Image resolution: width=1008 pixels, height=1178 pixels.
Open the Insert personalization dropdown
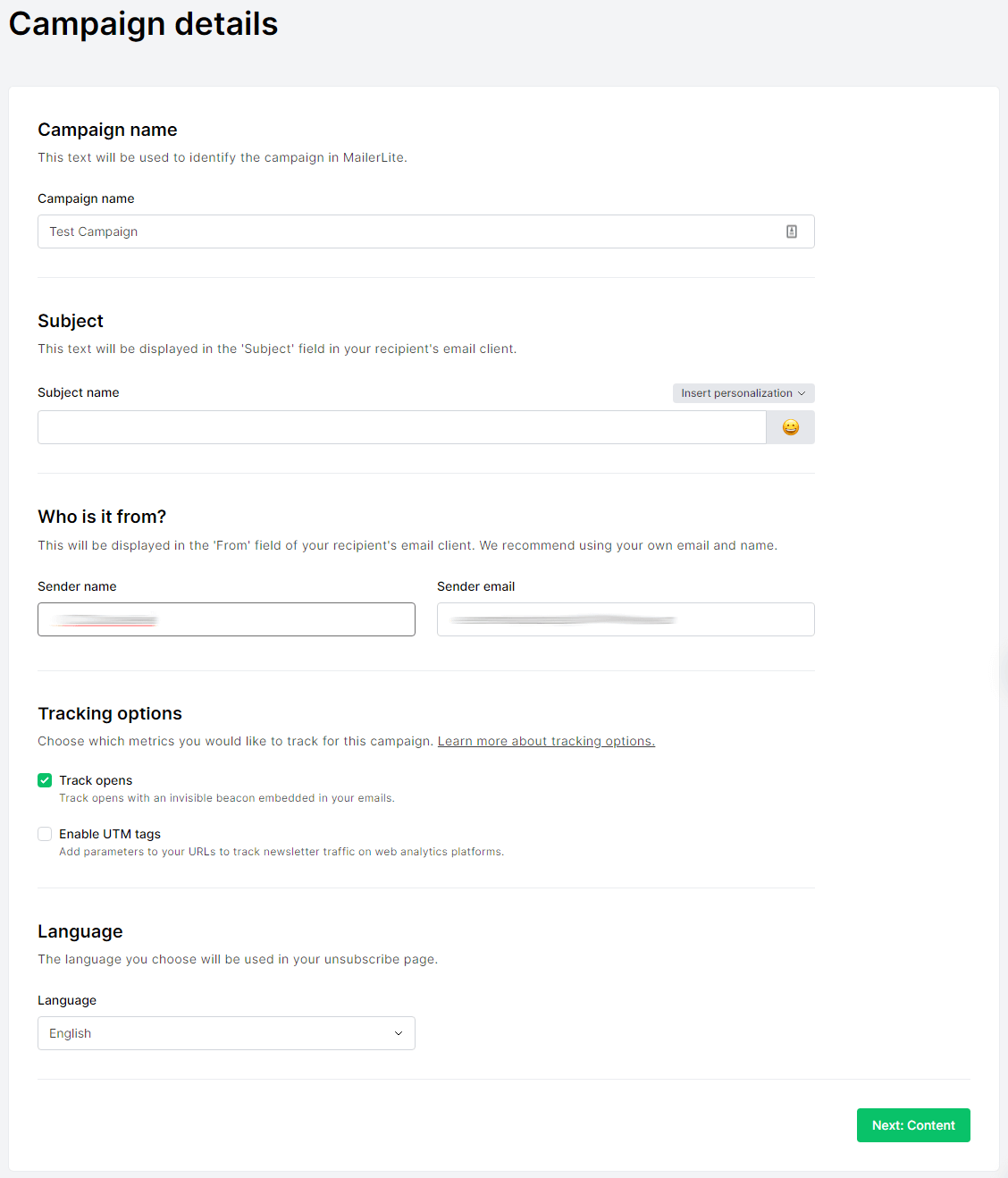coord(736,393)
